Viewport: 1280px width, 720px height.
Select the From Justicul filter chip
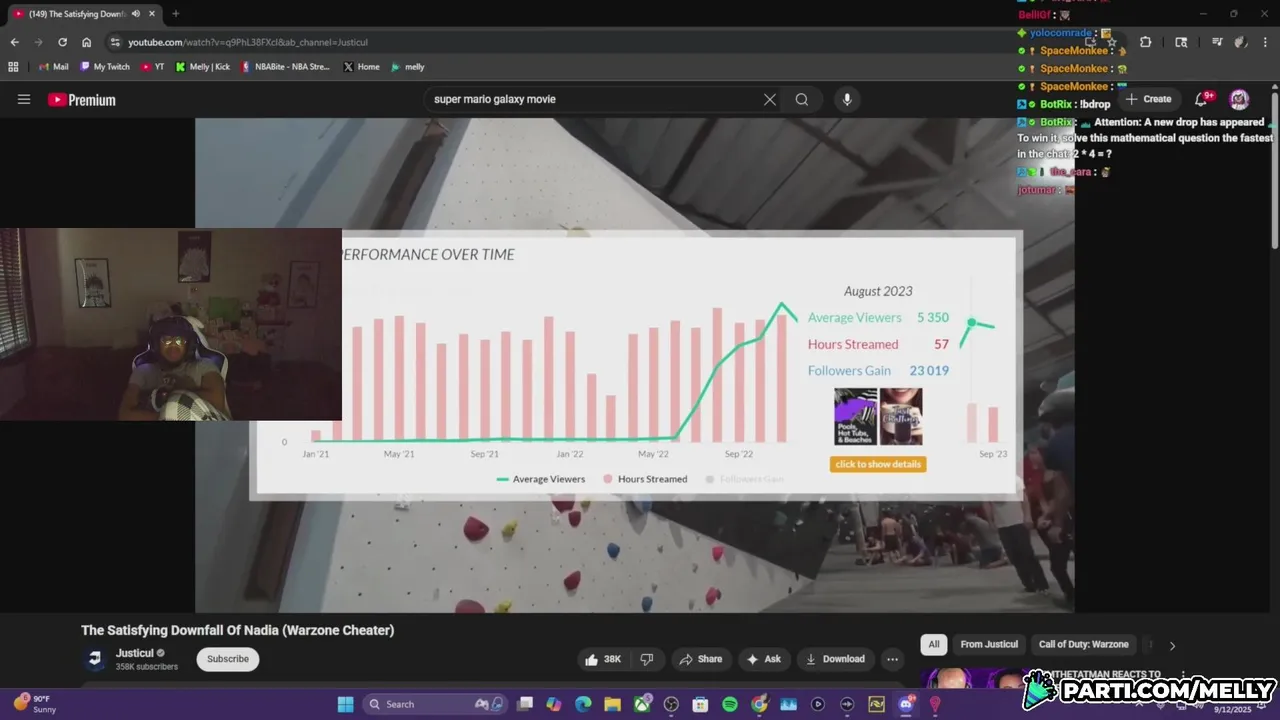click(x=989, y=645)
